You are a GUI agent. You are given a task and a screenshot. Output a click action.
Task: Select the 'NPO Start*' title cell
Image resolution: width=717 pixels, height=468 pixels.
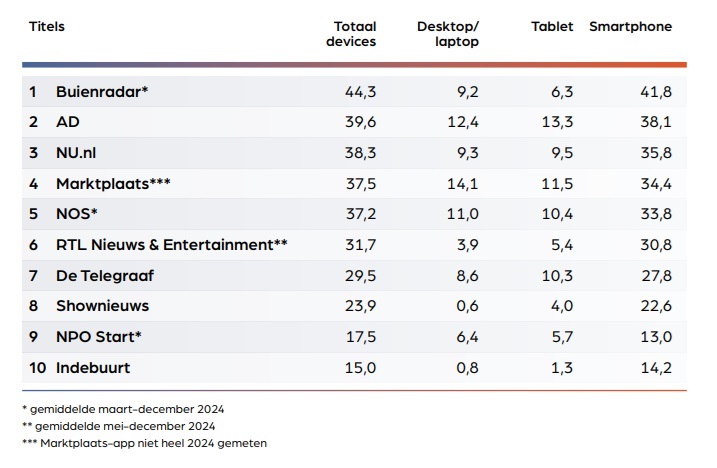[x=99, y=337]
